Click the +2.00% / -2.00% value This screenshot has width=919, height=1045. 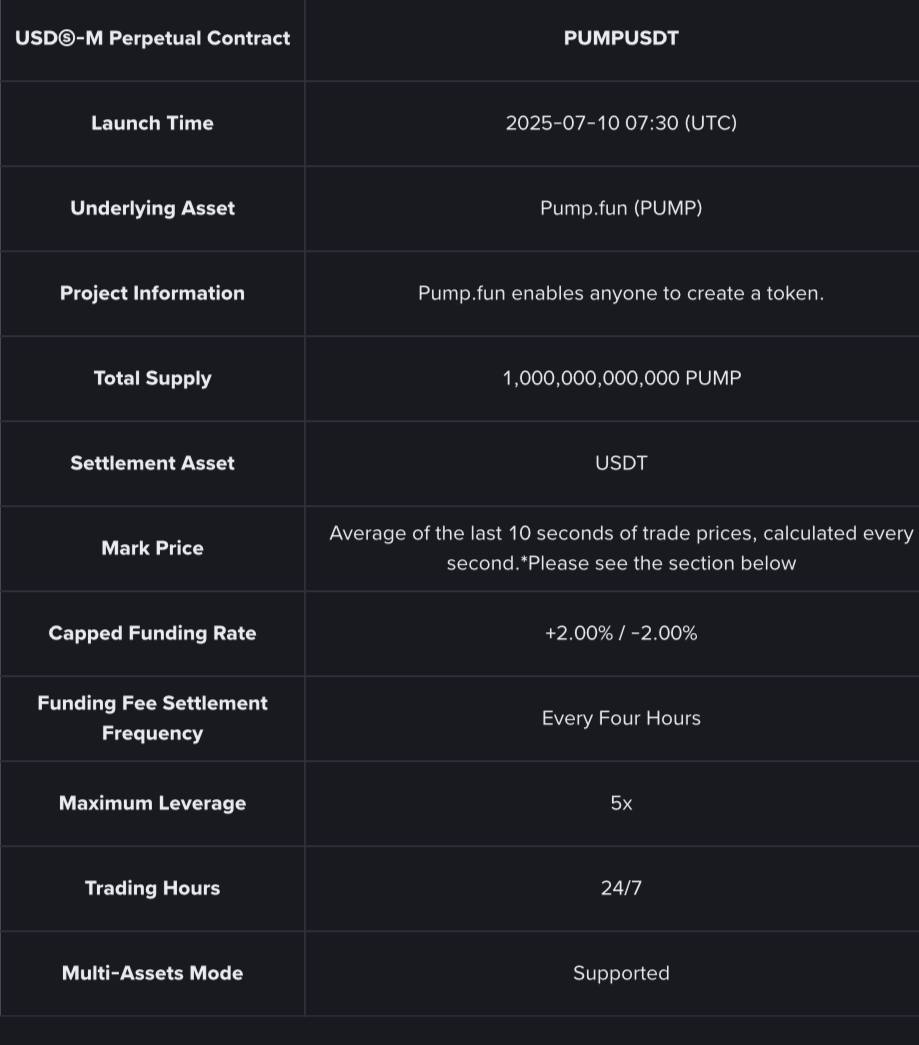click(x=621, y=633)
